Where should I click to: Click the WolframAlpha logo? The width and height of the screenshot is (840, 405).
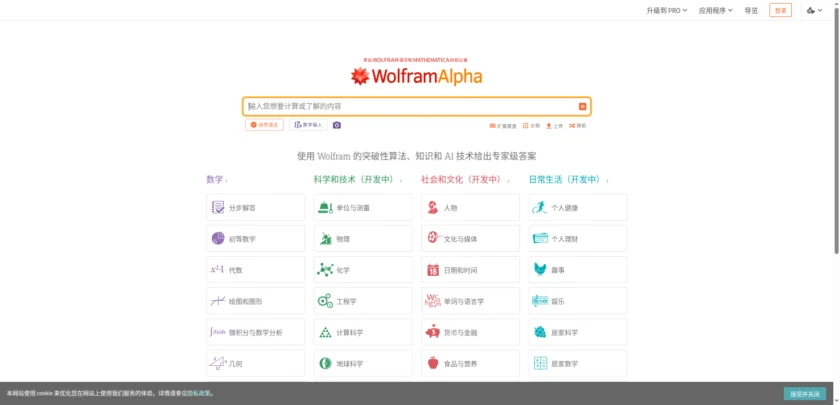(416, 77)
